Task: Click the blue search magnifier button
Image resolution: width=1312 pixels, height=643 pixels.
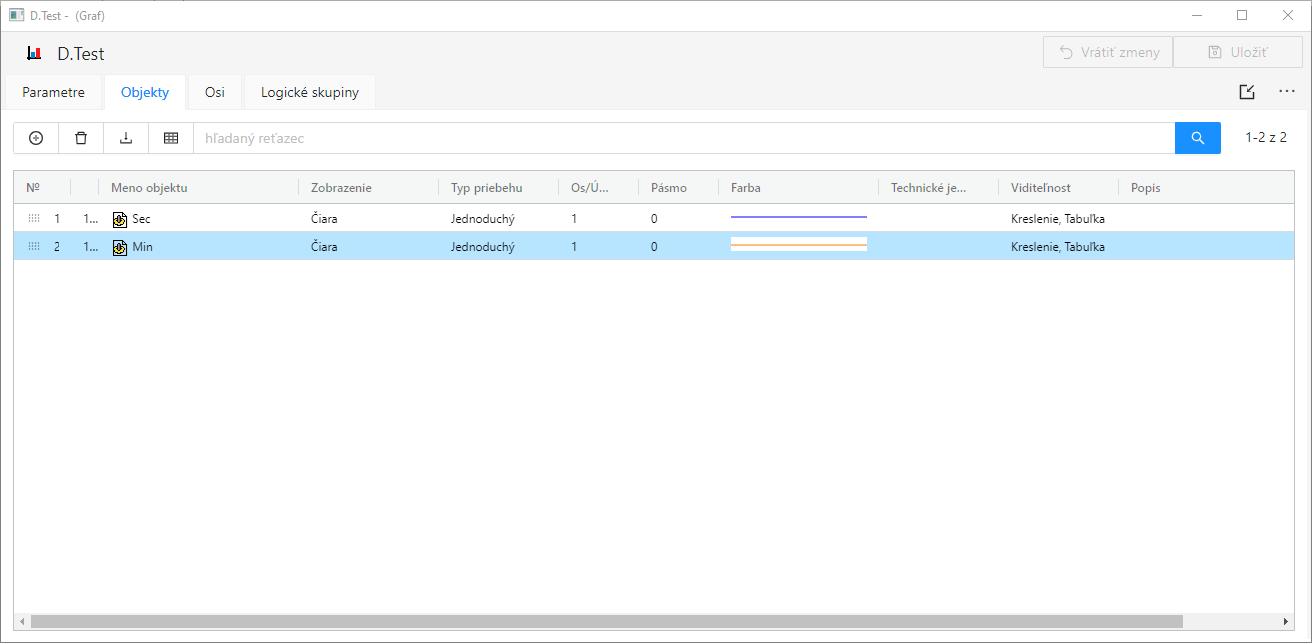Action: click(x=1197, y=138)
